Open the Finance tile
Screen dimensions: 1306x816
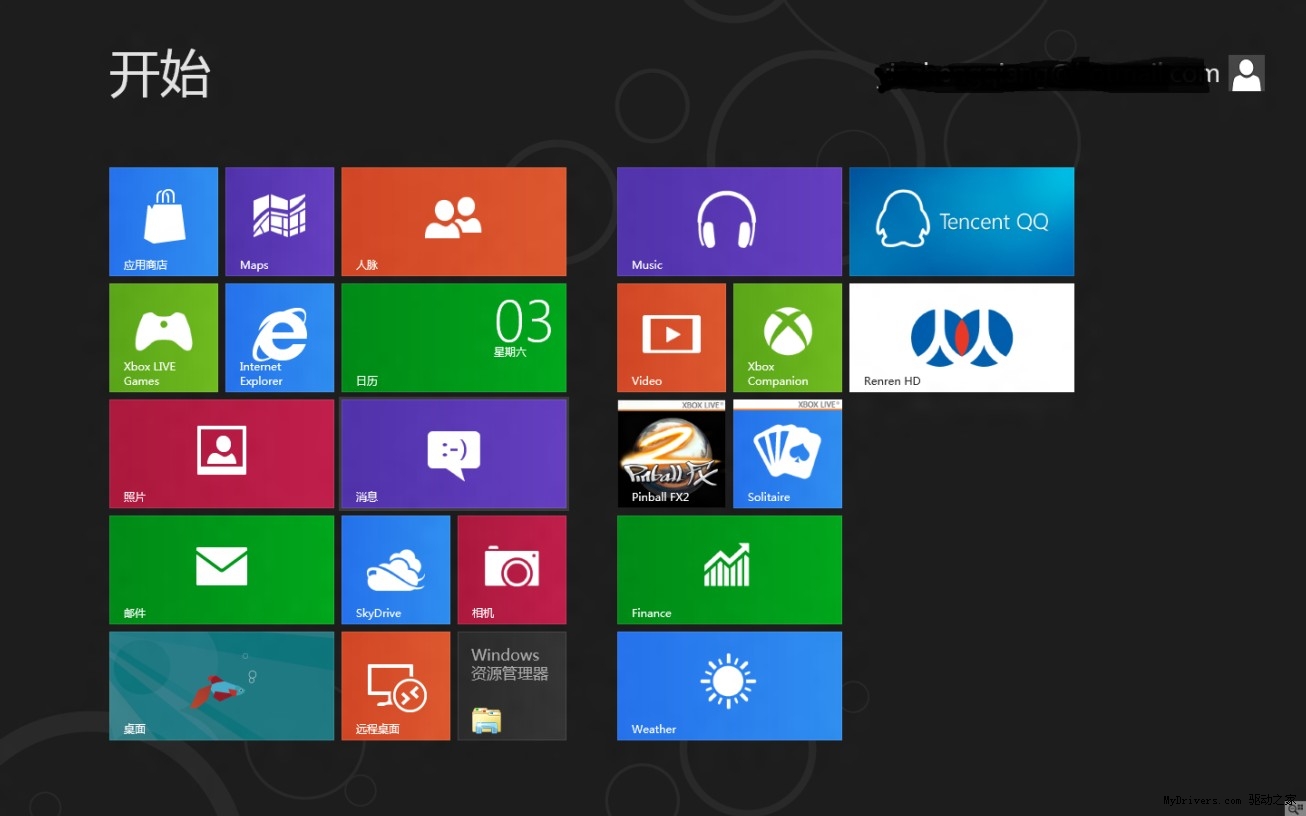[x=730, y=570]
